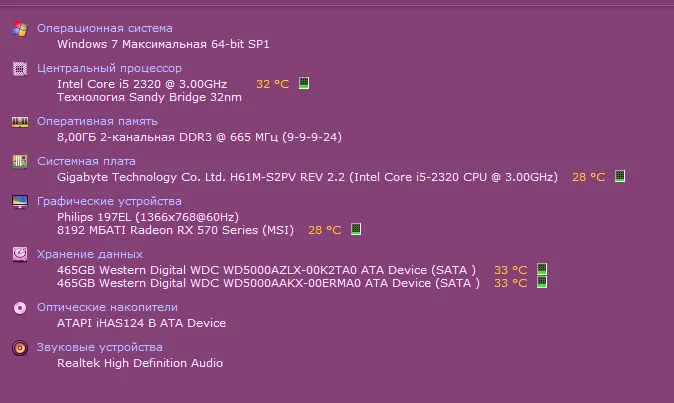Image resolution: width=674 pixels, height=403 pixels.
Task: Go to the Системная плата section
Action: click(x=86, y=161)
